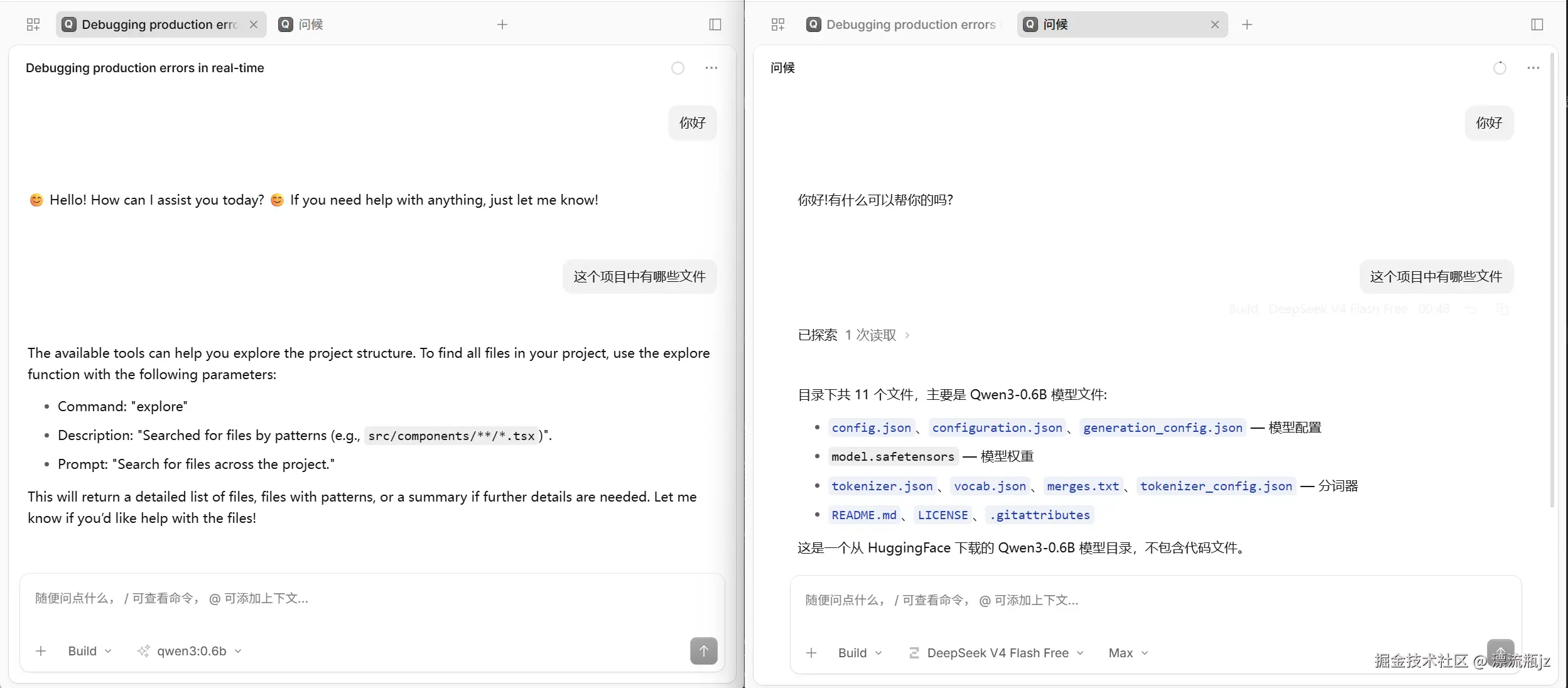
Task: Open the Build mode dropdown in the right window
Action: pyautogui.click(x=860, y=653)
